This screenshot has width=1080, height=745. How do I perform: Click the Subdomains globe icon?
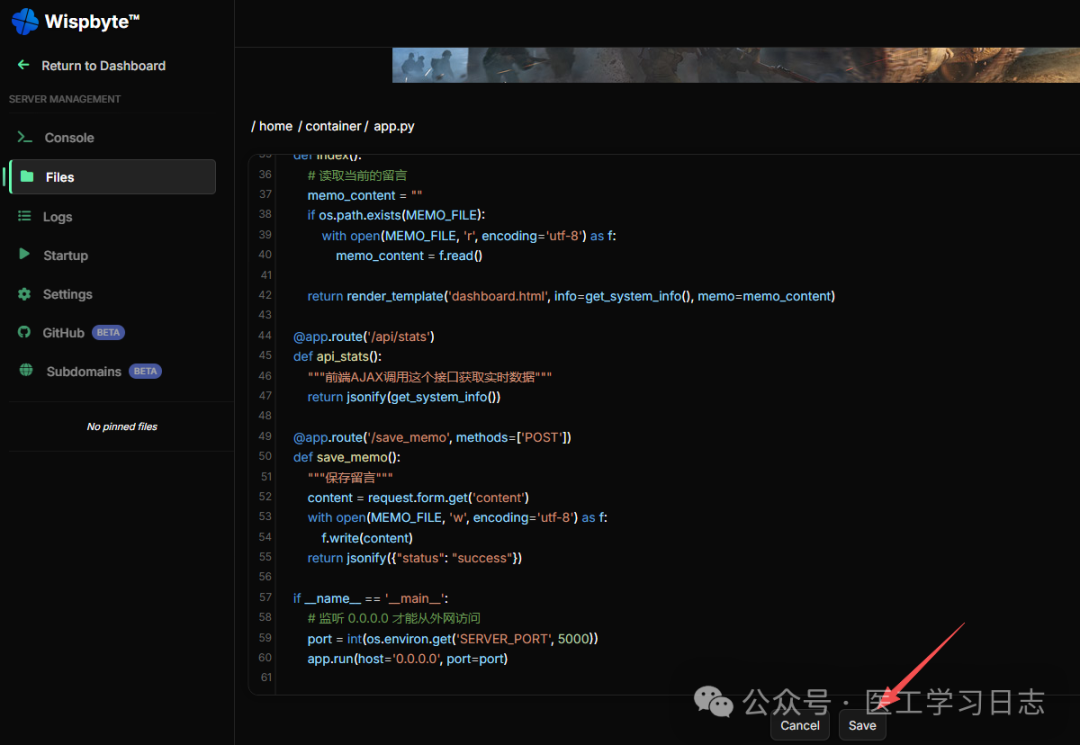pos(26,371)
